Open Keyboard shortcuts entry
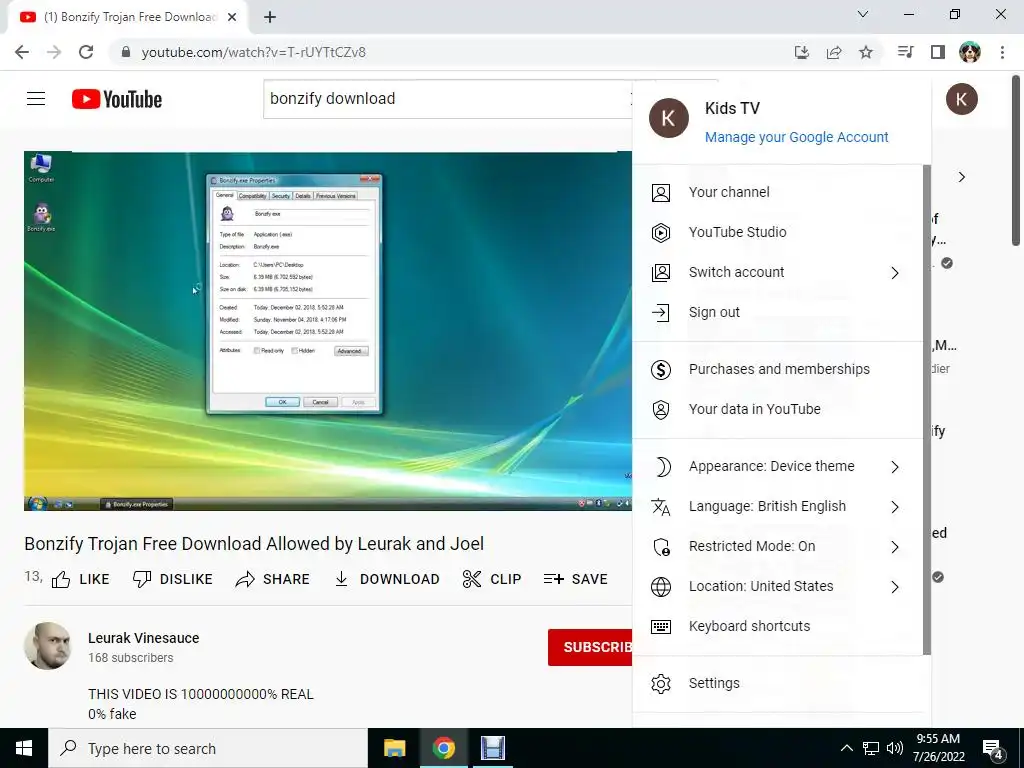 777,627
